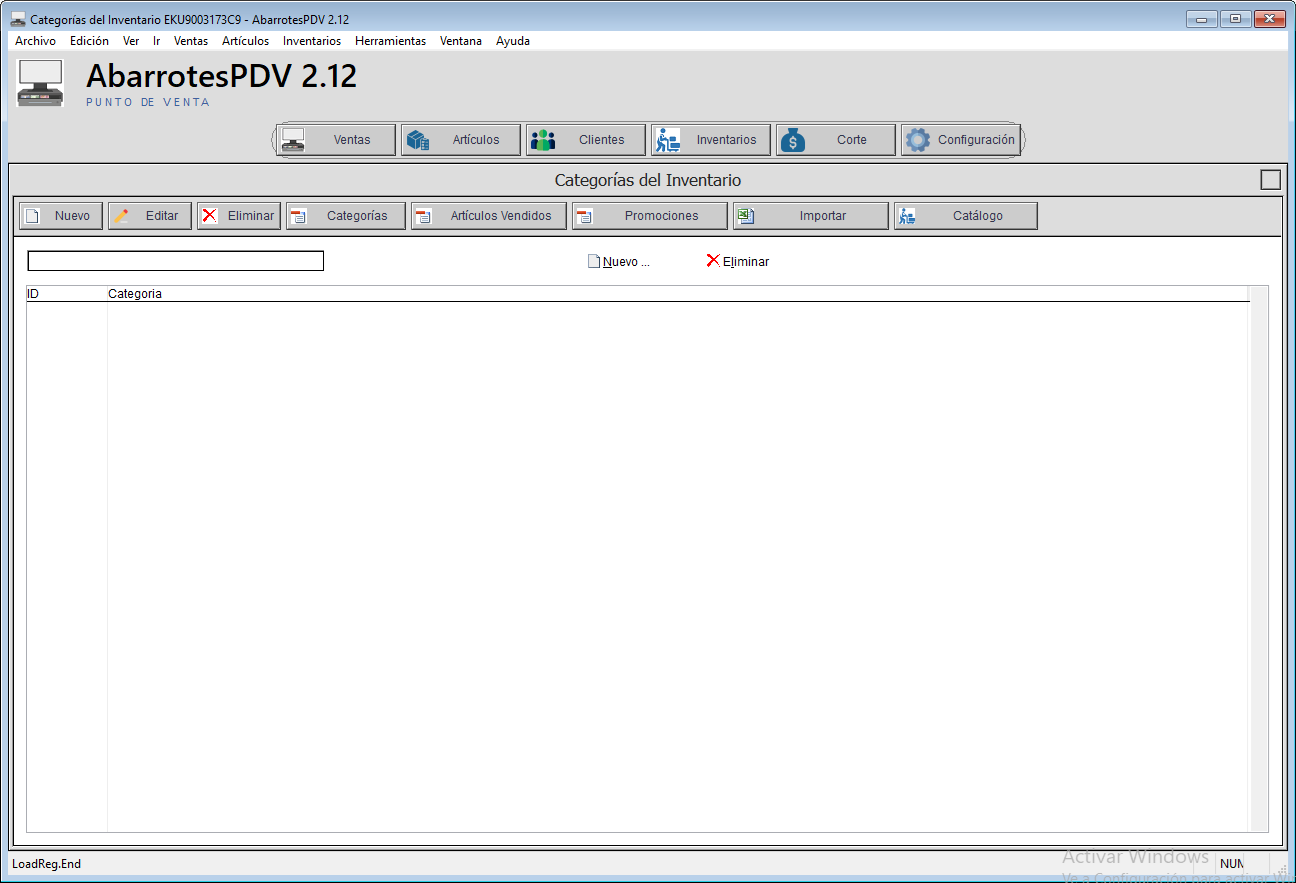Click the AbarrotesPDV computer logo
Image resolution: width=1296 pixels, height=883 pixels.
pos(41,83)
